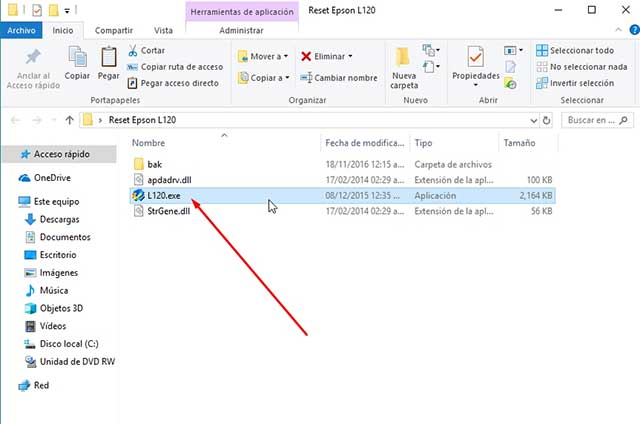640x424 pixels.
Task: Open the Documentos folder
Action: coord(58,237)
